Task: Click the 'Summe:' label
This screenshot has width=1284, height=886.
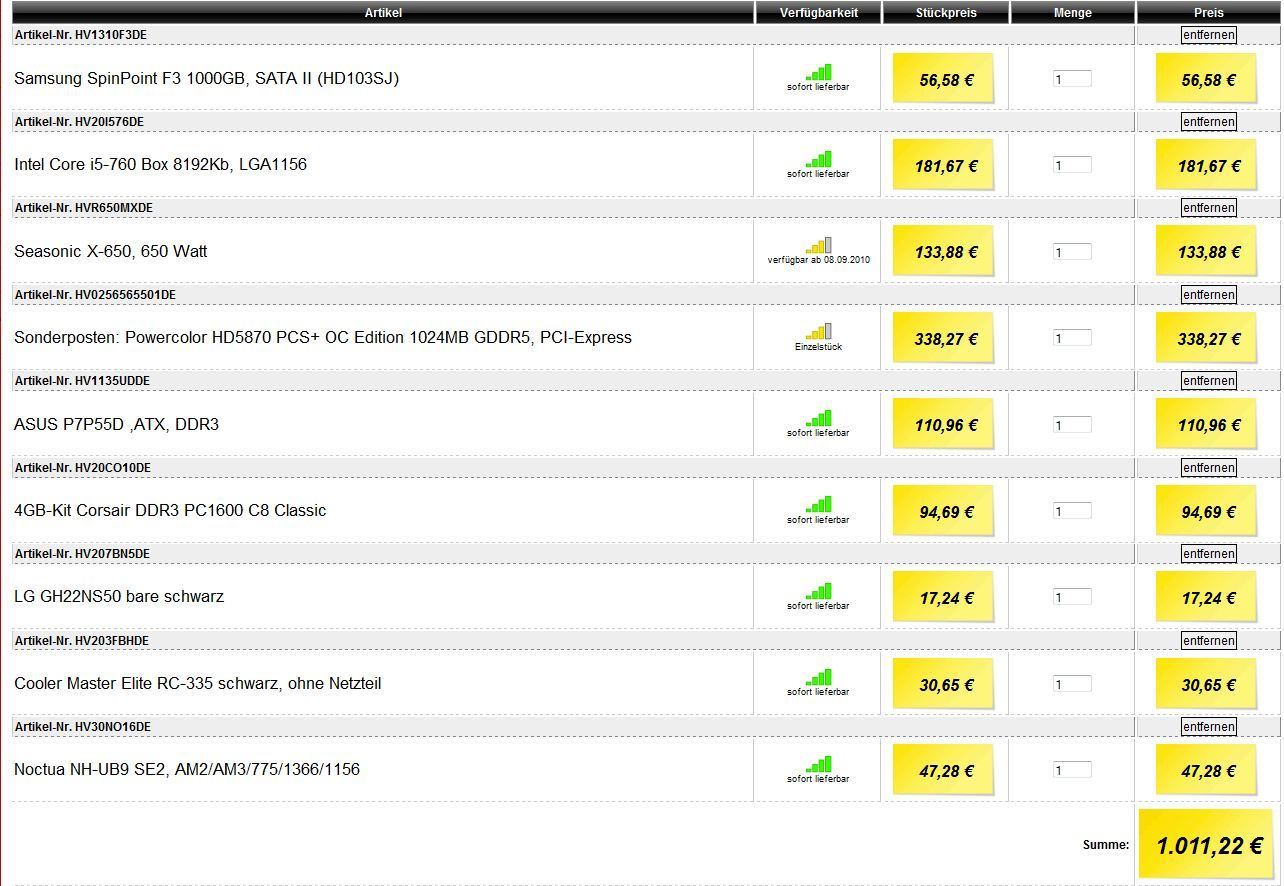Action: tap(1106, 845)
